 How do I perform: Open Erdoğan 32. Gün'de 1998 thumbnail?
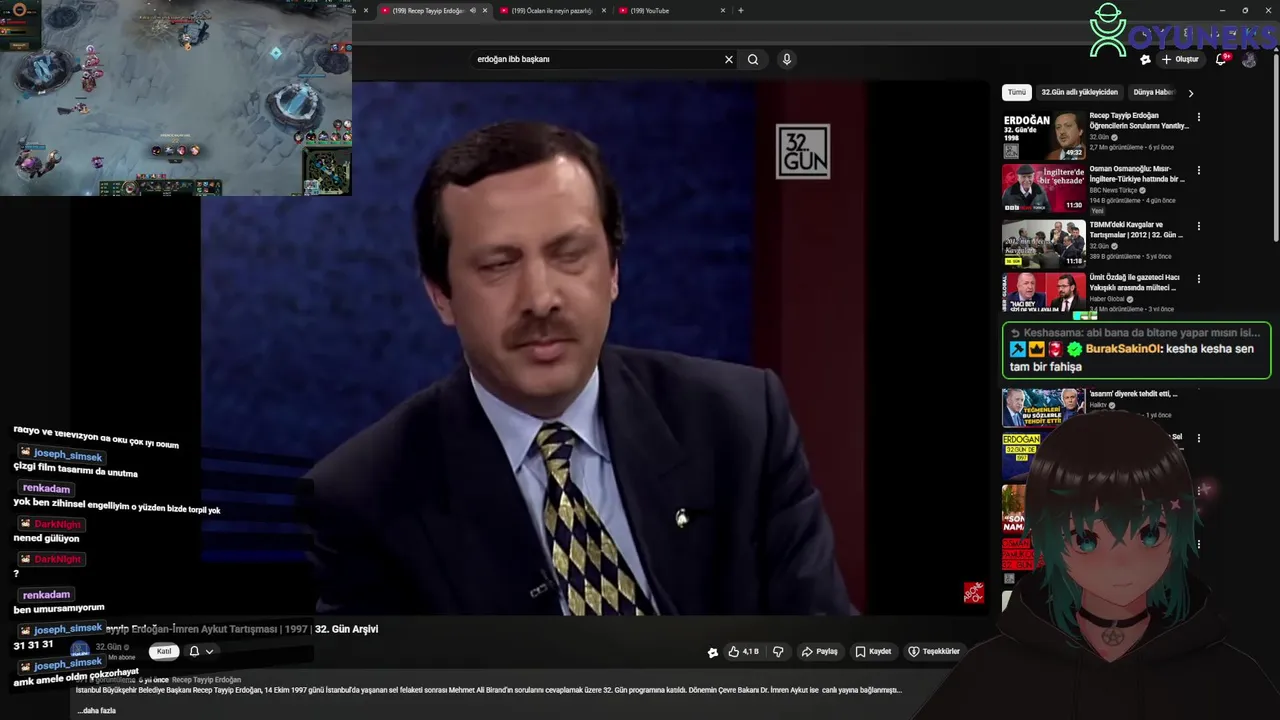point(1043,135)
